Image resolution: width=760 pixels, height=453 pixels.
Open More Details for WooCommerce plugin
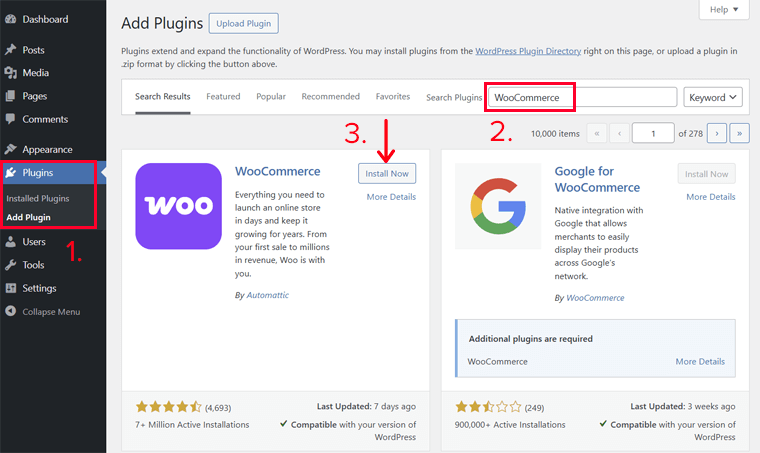pos(391,197)
